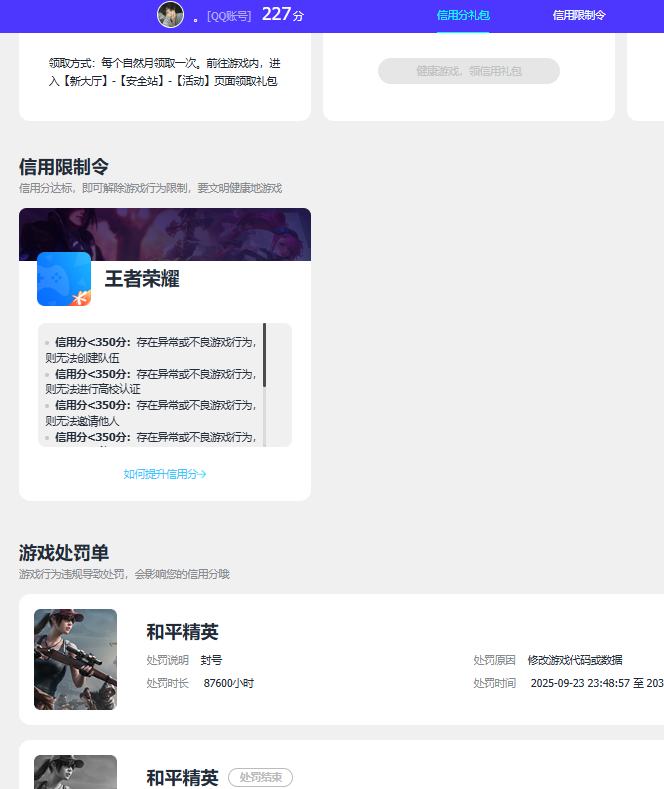Viewport: 664px width, 789px height.
Task: Click the scrollbar in restriction list
Action: click(x=265, y=355)
